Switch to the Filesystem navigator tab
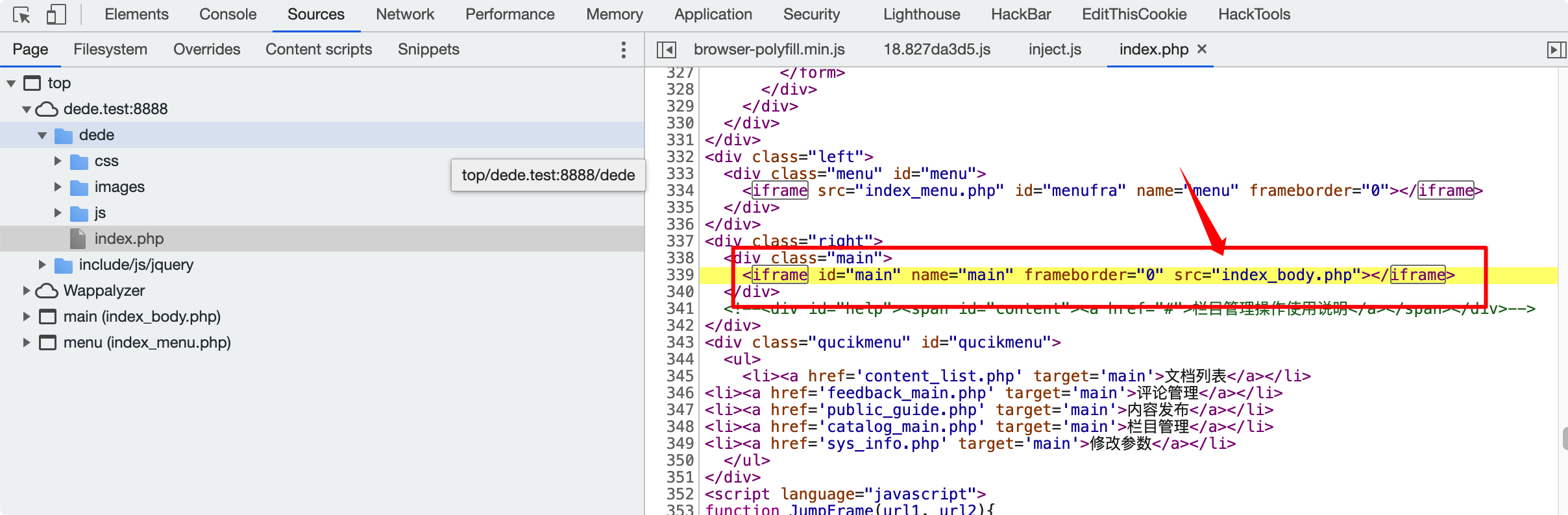This screenshot has width=1568, height=515. click(110, 49)
